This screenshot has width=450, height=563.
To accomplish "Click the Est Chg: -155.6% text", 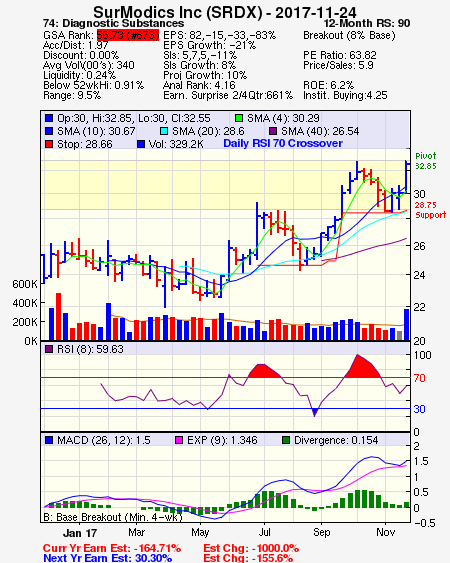I will pyautogui.click(x=248, y=558).
